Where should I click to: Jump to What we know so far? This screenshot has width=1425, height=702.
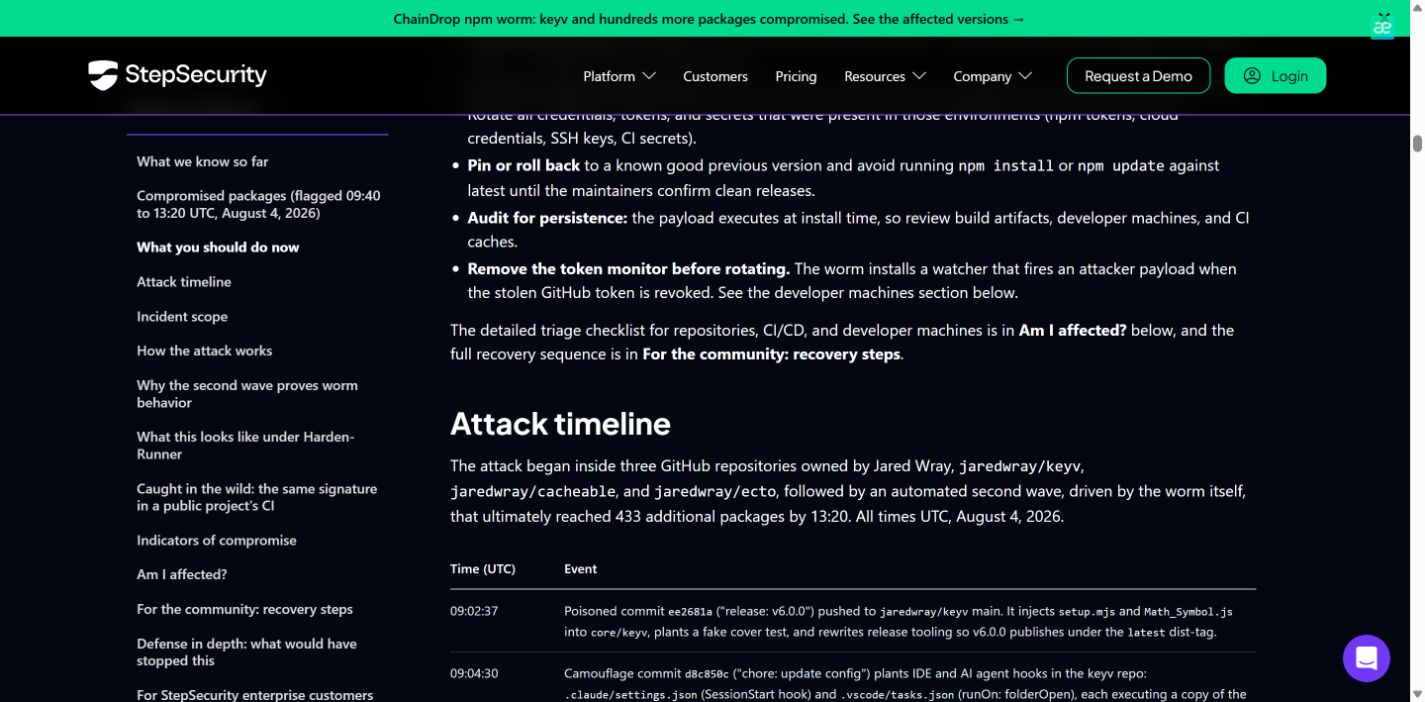[202, 161]
